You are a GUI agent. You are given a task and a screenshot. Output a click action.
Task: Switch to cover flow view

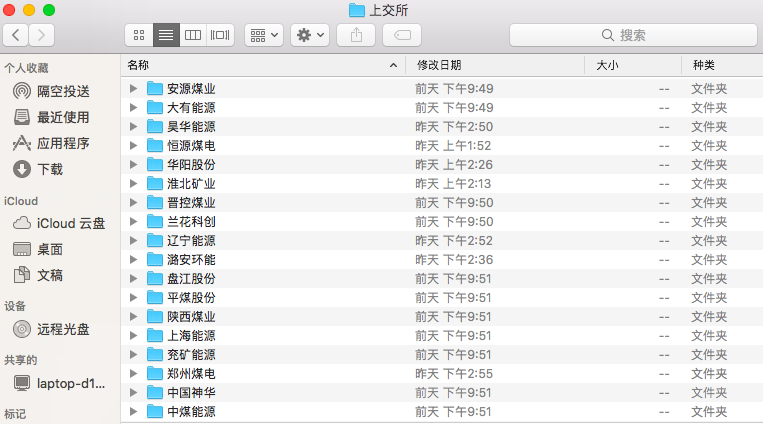pos(220,35)
